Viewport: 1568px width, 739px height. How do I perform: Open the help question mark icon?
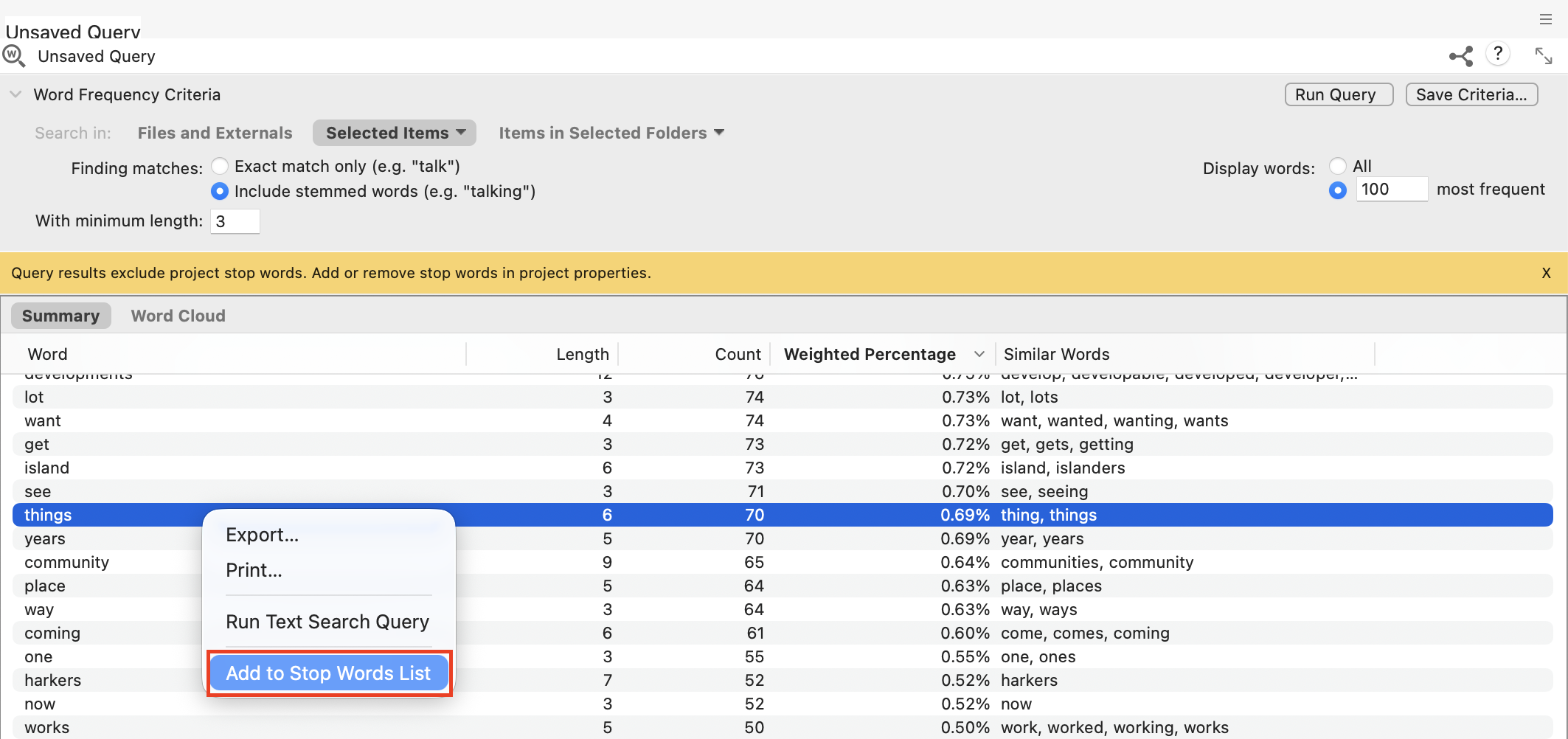point(1498,54)
